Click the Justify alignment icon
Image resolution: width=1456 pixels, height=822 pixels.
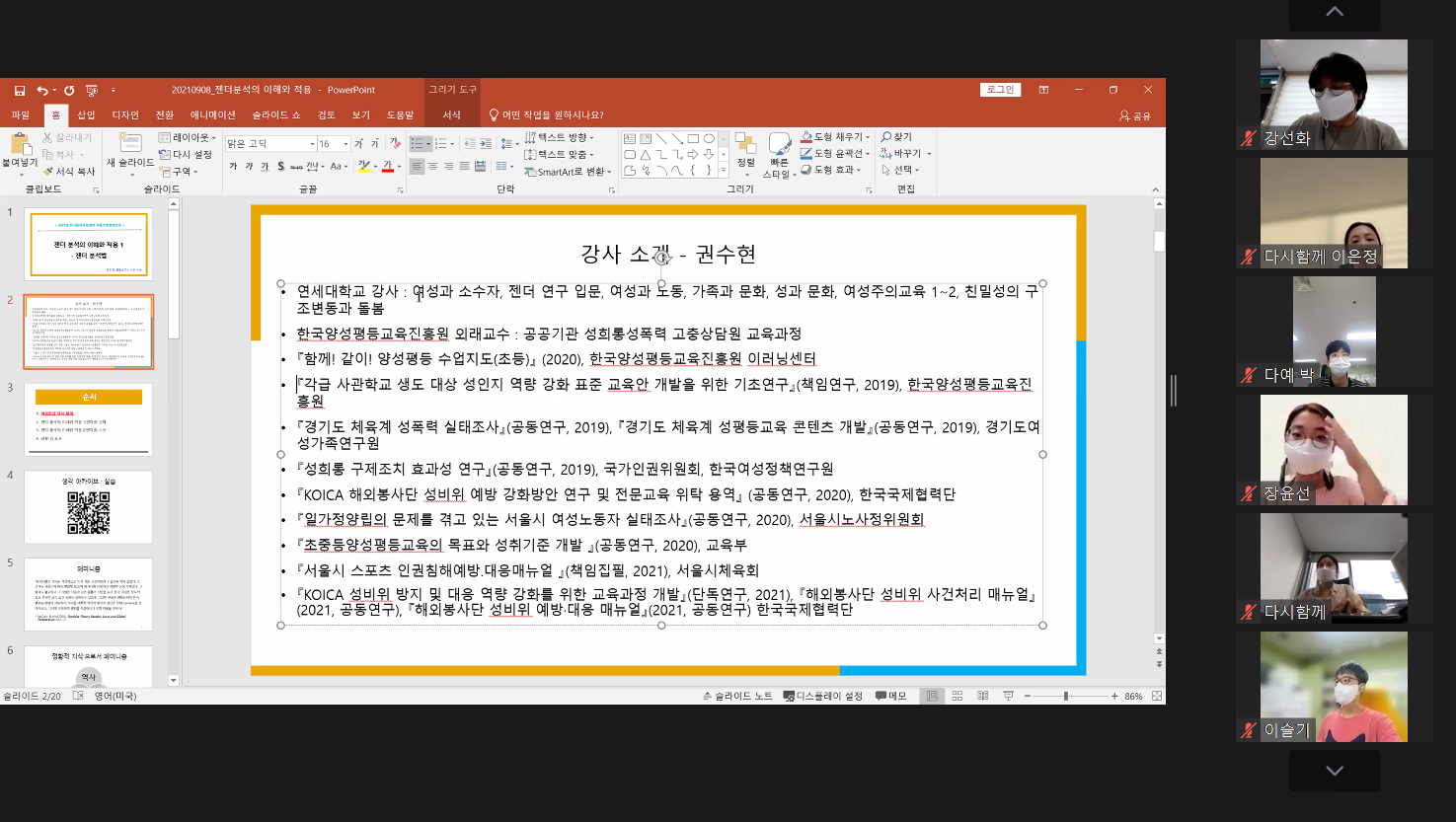[x=465, y=166]
